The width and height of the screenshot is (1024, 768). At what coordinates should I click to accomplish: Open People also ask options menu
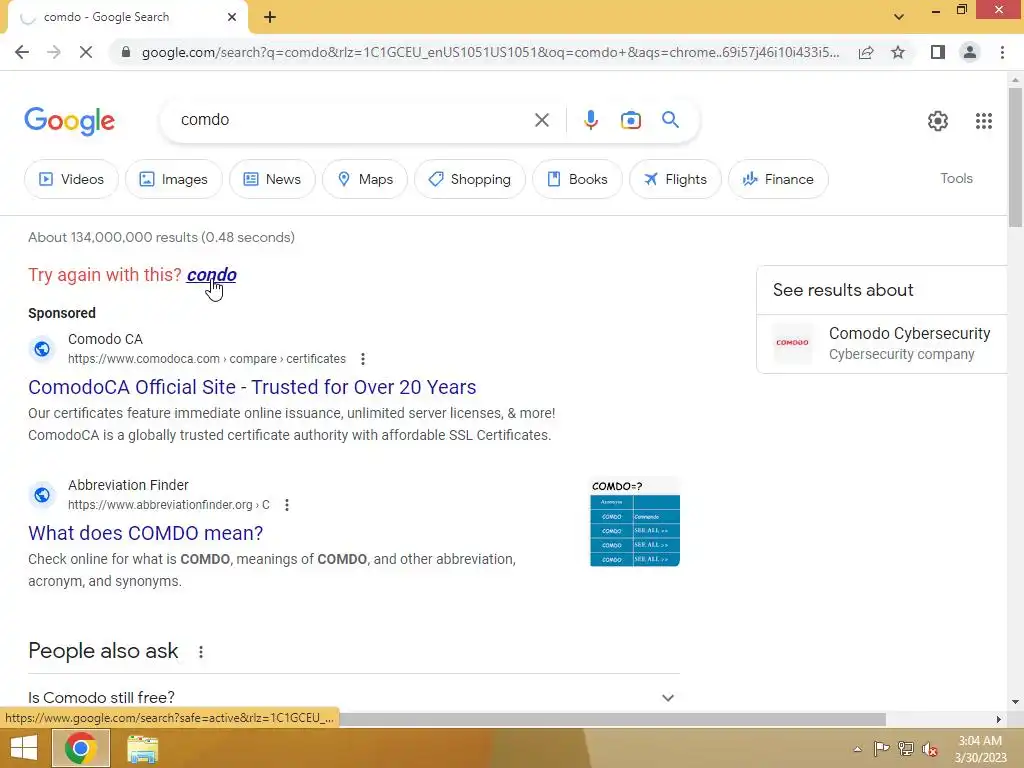click(x=201, y=652)
